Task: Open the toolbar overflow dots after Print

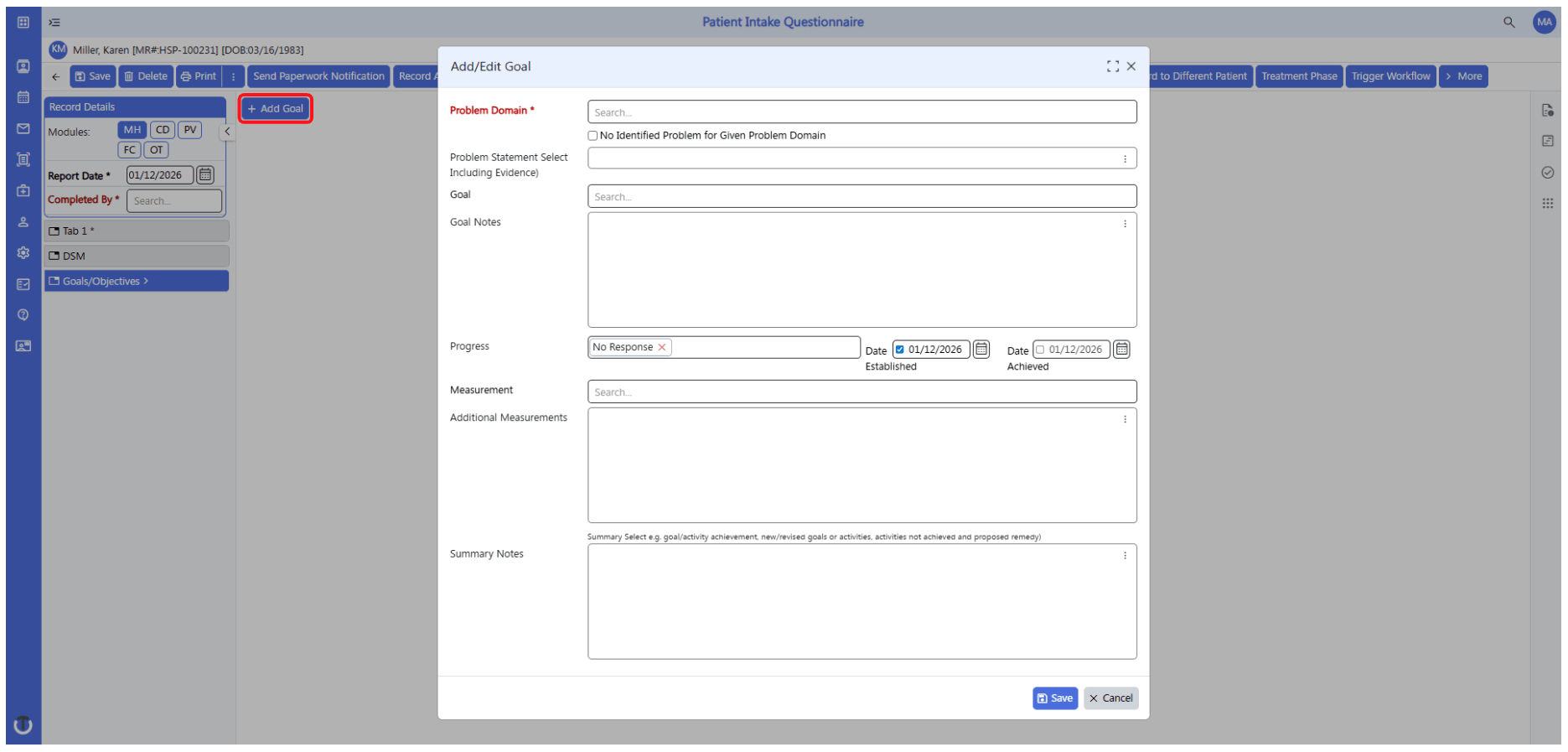Action: point(234,76)
